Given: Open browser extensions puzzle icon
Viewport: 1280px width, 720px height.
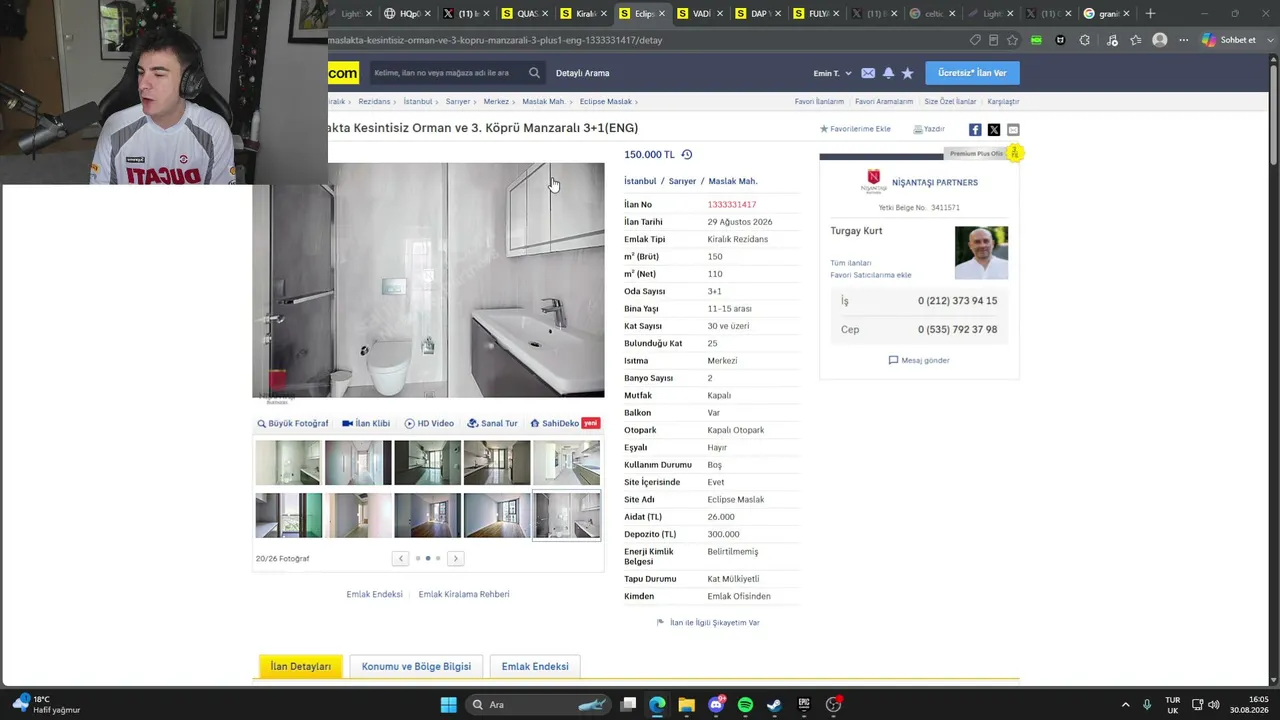Looking at the screenshot, I should (x=1085, y=40).
